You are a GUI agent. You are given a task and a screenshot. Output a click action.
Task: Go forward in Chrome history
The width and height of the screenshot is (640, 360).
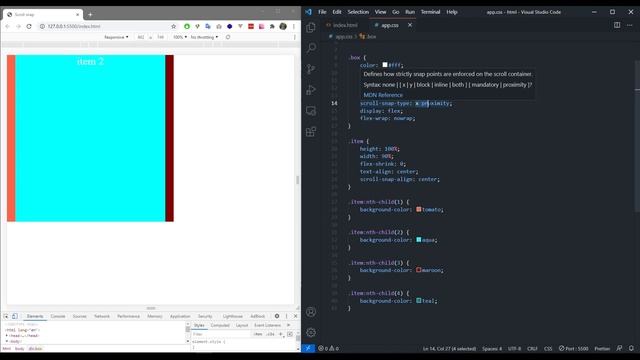[18, 26]
